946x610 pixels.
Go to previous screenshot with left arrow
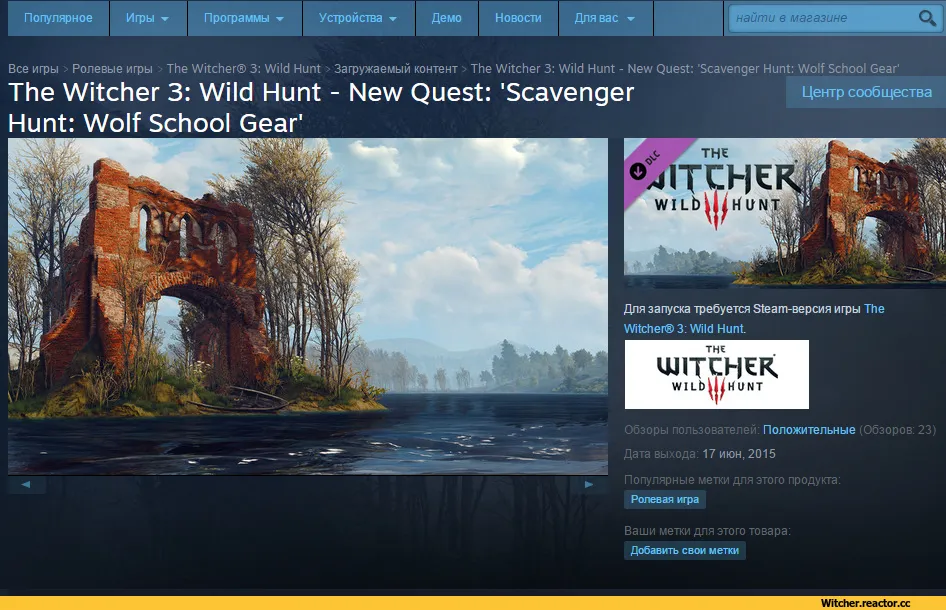point(26,485)
